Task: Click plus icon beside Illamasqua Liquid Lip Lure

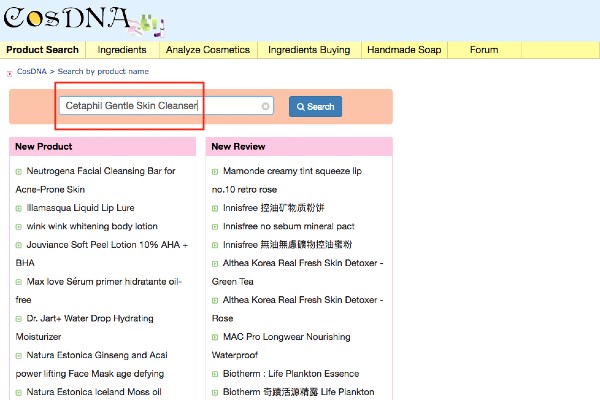Action: [18, 209]
